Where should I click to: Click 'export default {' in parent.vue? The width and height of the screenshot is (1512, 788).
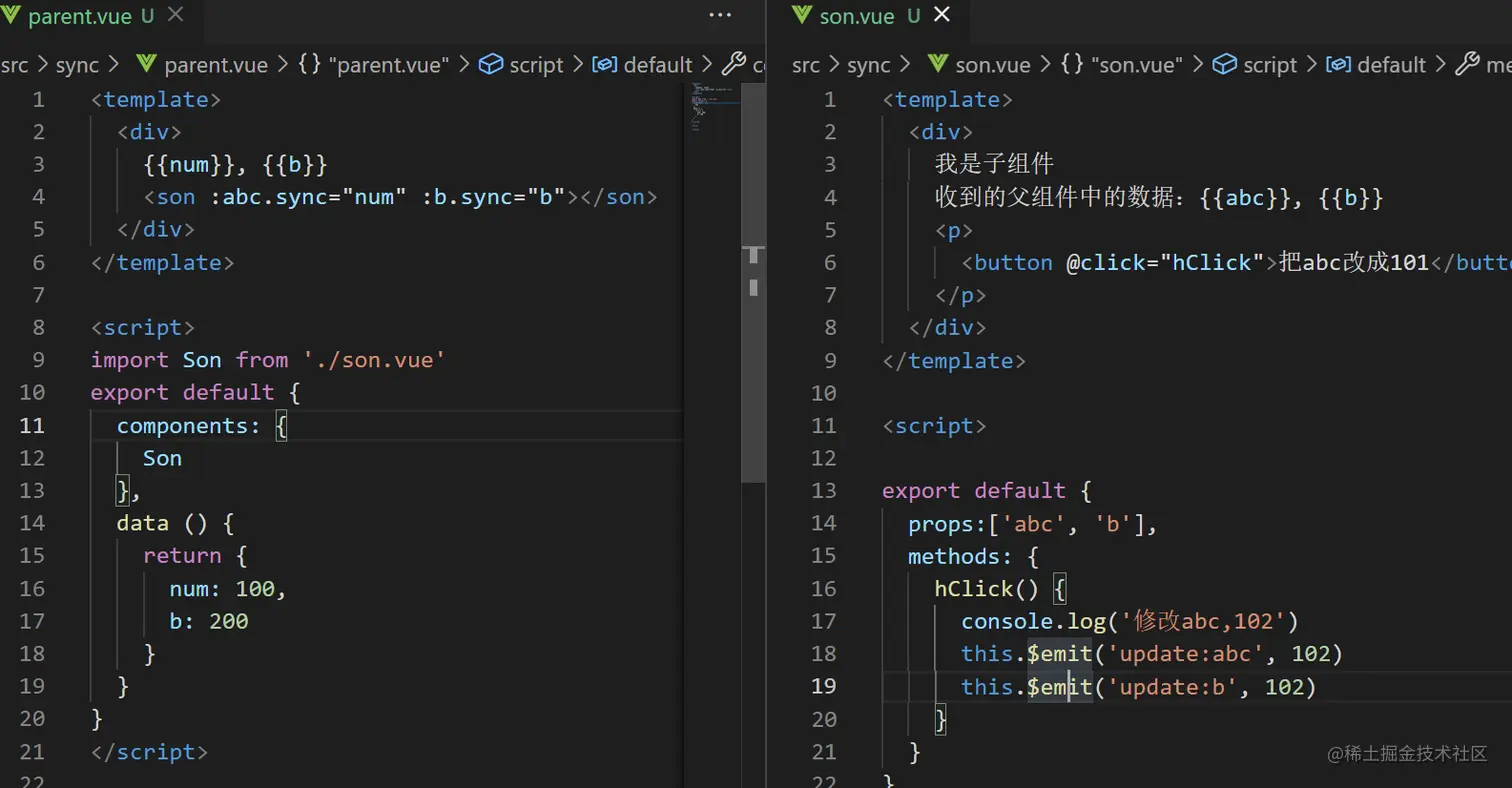pyautogui.click(x=196, y=392)
